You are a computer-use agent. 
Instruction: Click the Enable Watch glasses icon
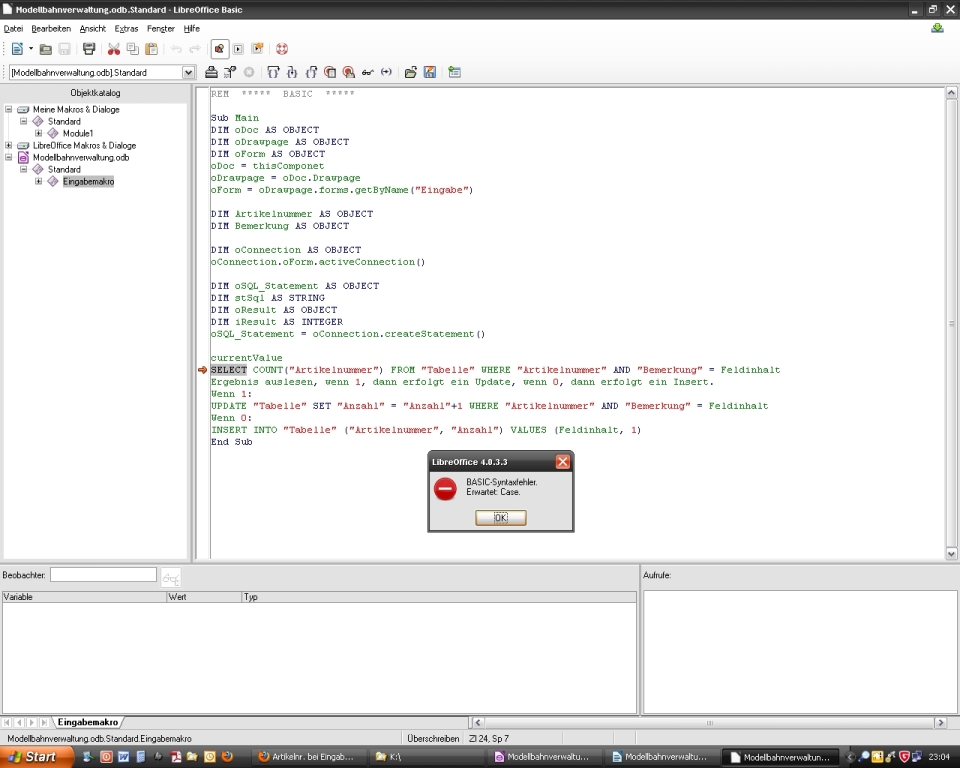(367, 72)
